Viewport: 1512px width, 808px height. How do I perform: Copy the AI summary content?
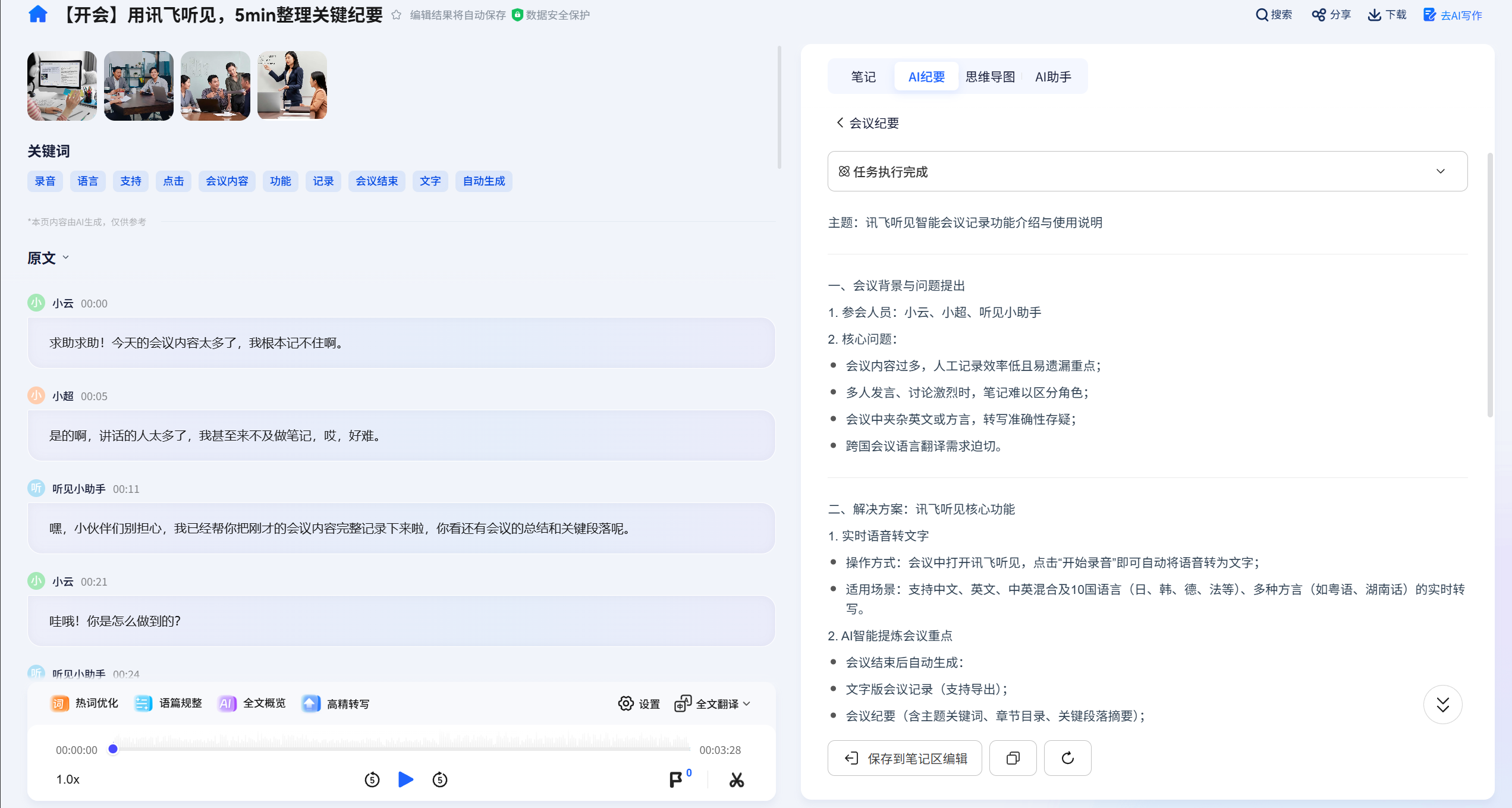click(x=1013, y=758)
